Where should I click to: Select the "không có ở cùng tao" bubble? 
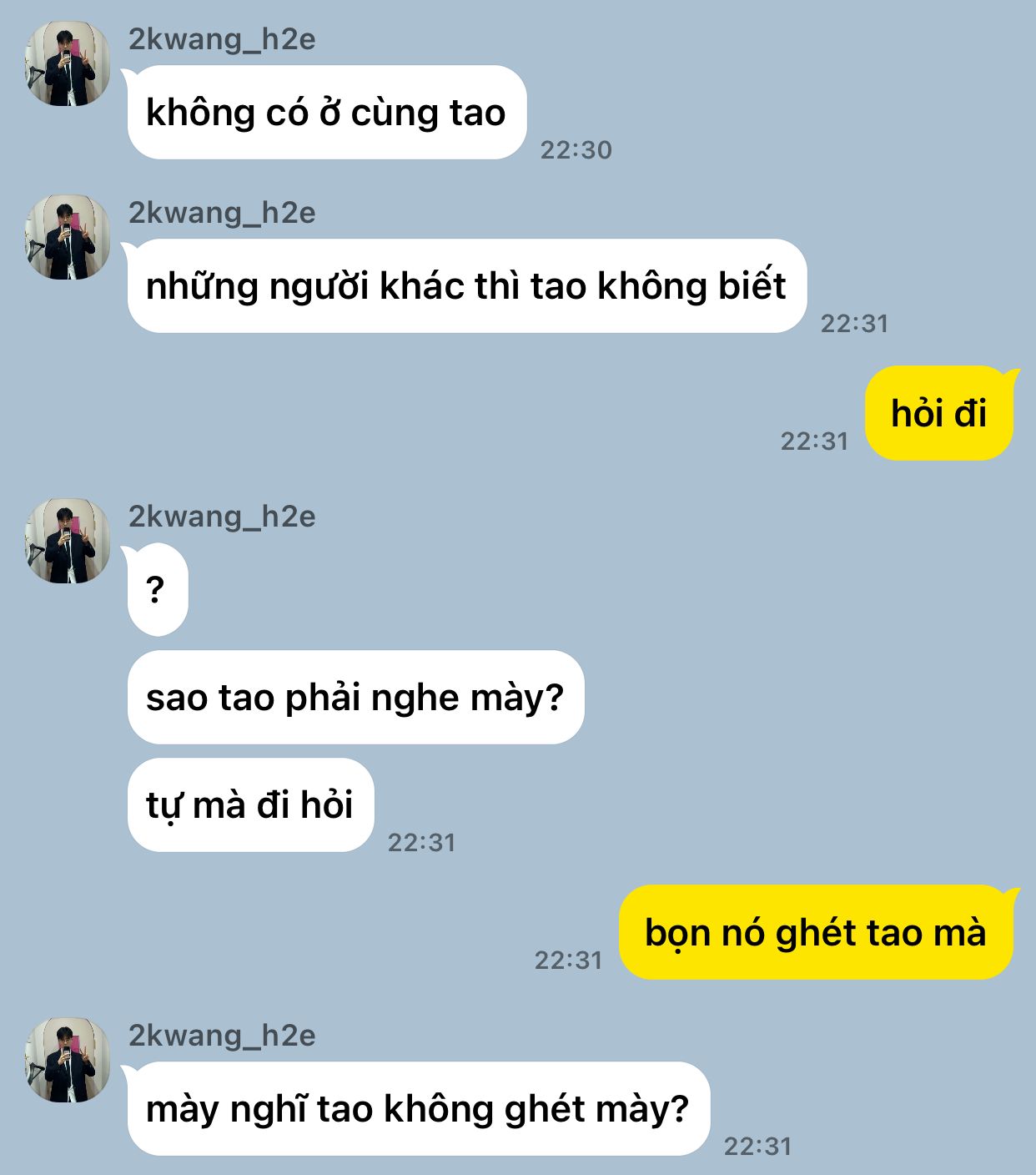[325, 113]
